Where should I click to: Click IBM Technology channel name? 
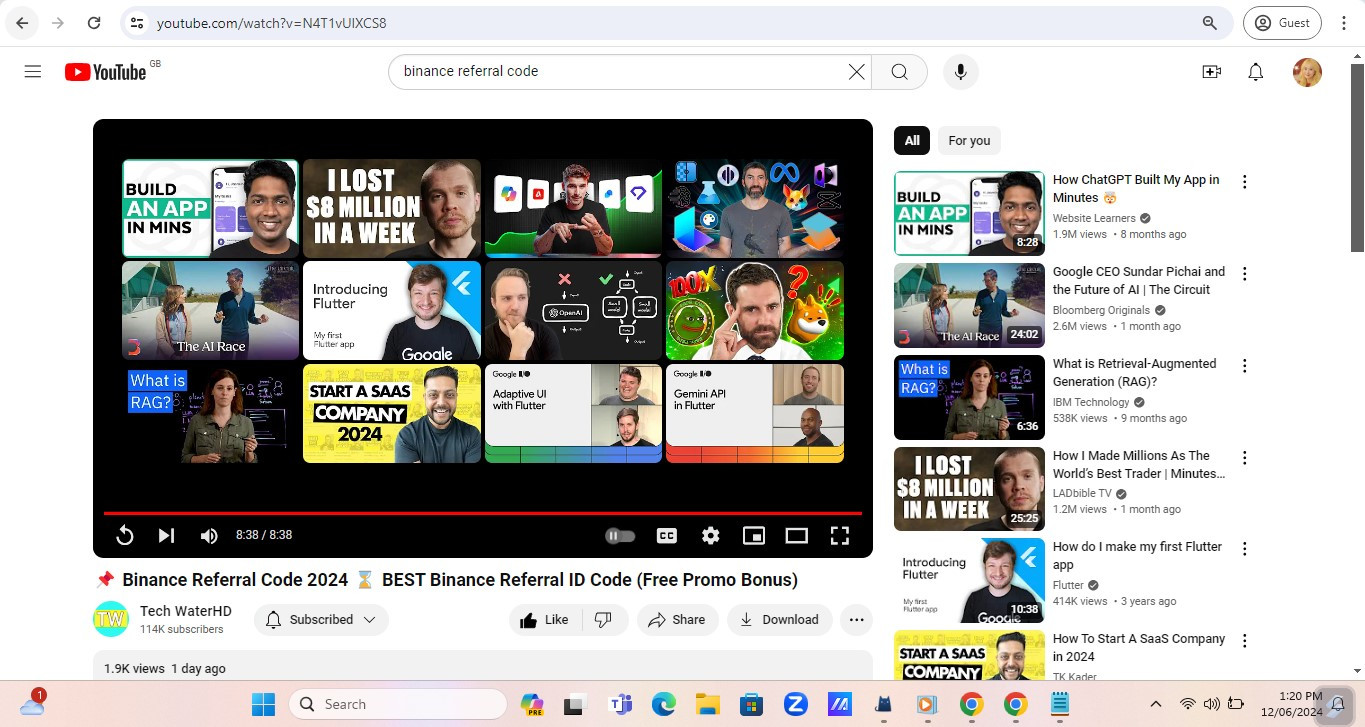coord(1091,402)
